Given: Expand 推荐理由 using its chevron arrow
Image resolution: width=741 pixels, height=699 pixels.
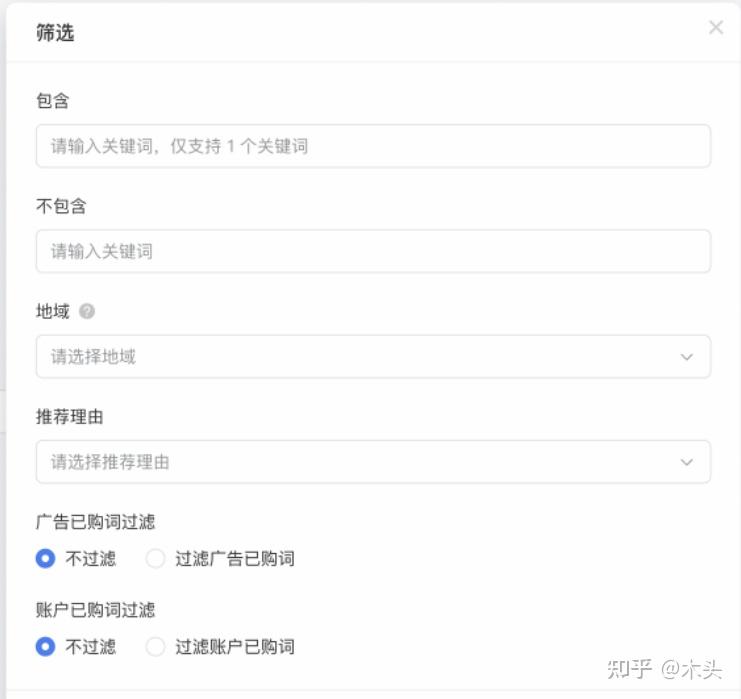Looking at the screenshot, I should (x=687, y=462).
